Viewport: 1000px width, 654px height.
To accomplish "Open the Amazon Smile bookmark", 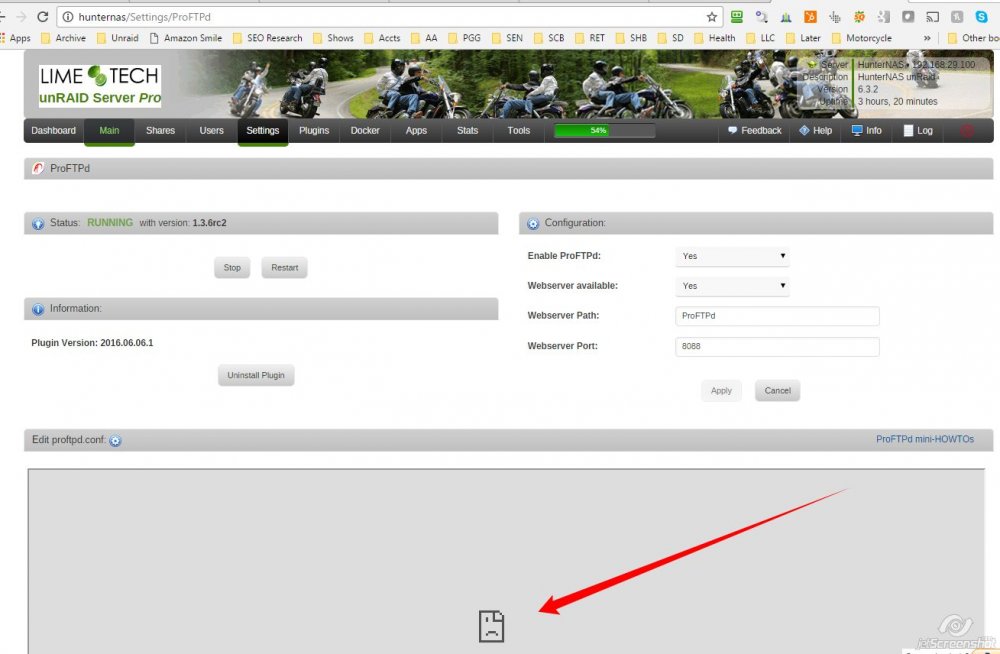I will point(186,38).
